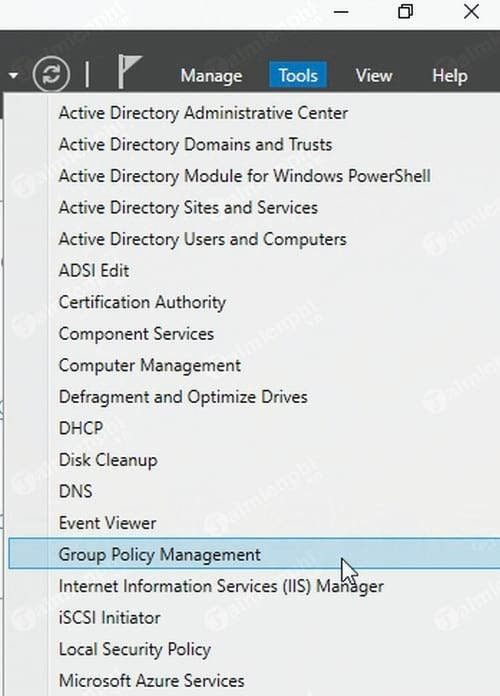Launch Active Directory Users and Computers
The height and width of the screenshot is (696, 500).
click(202, 239)
